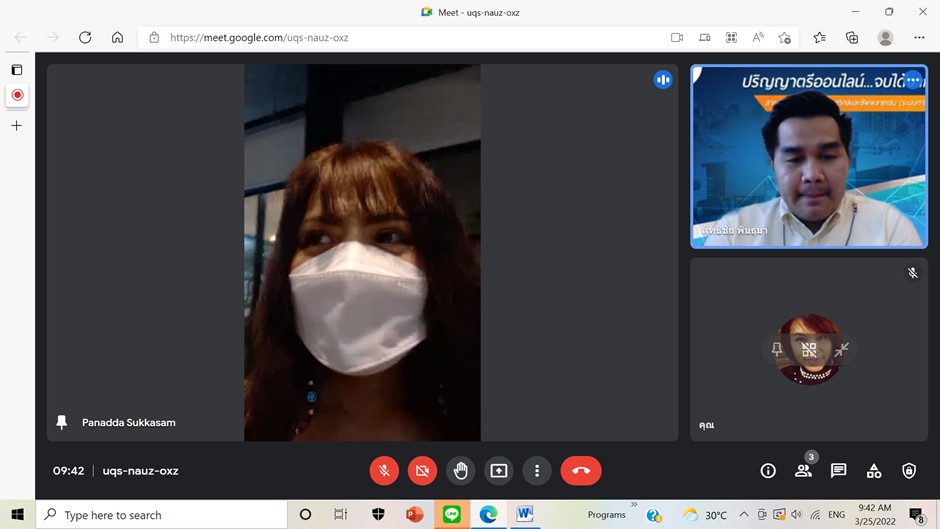Turn on the camera in Meet

[422, 471]
